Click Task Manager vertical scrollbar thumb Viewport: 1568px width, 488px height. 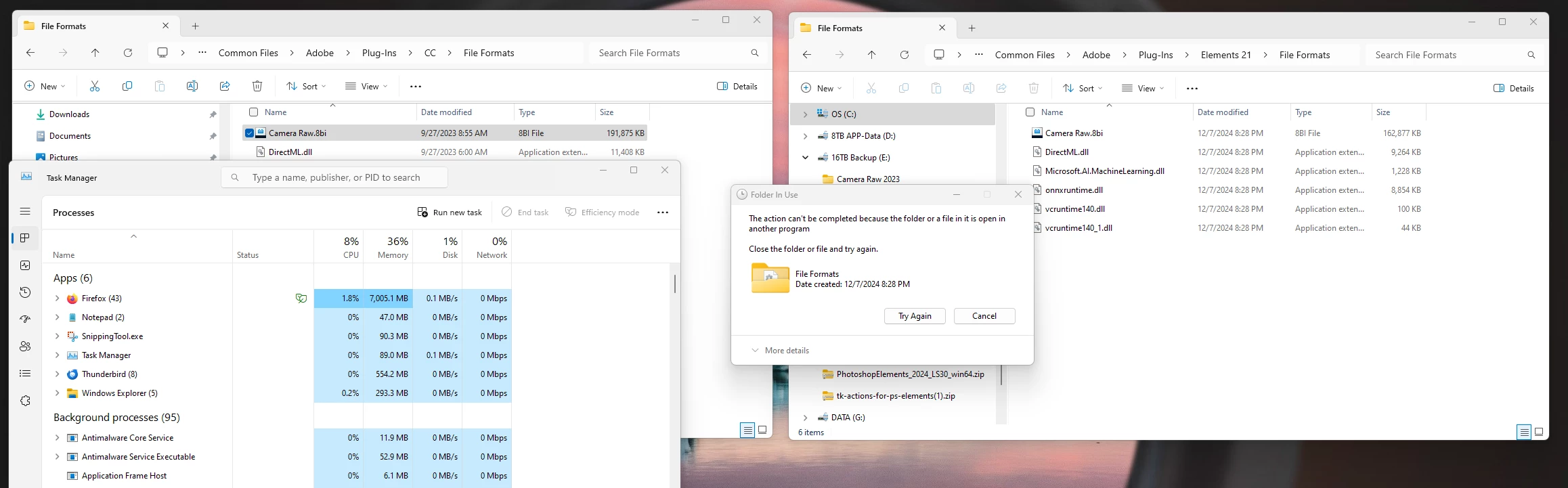tap(674, 283)
